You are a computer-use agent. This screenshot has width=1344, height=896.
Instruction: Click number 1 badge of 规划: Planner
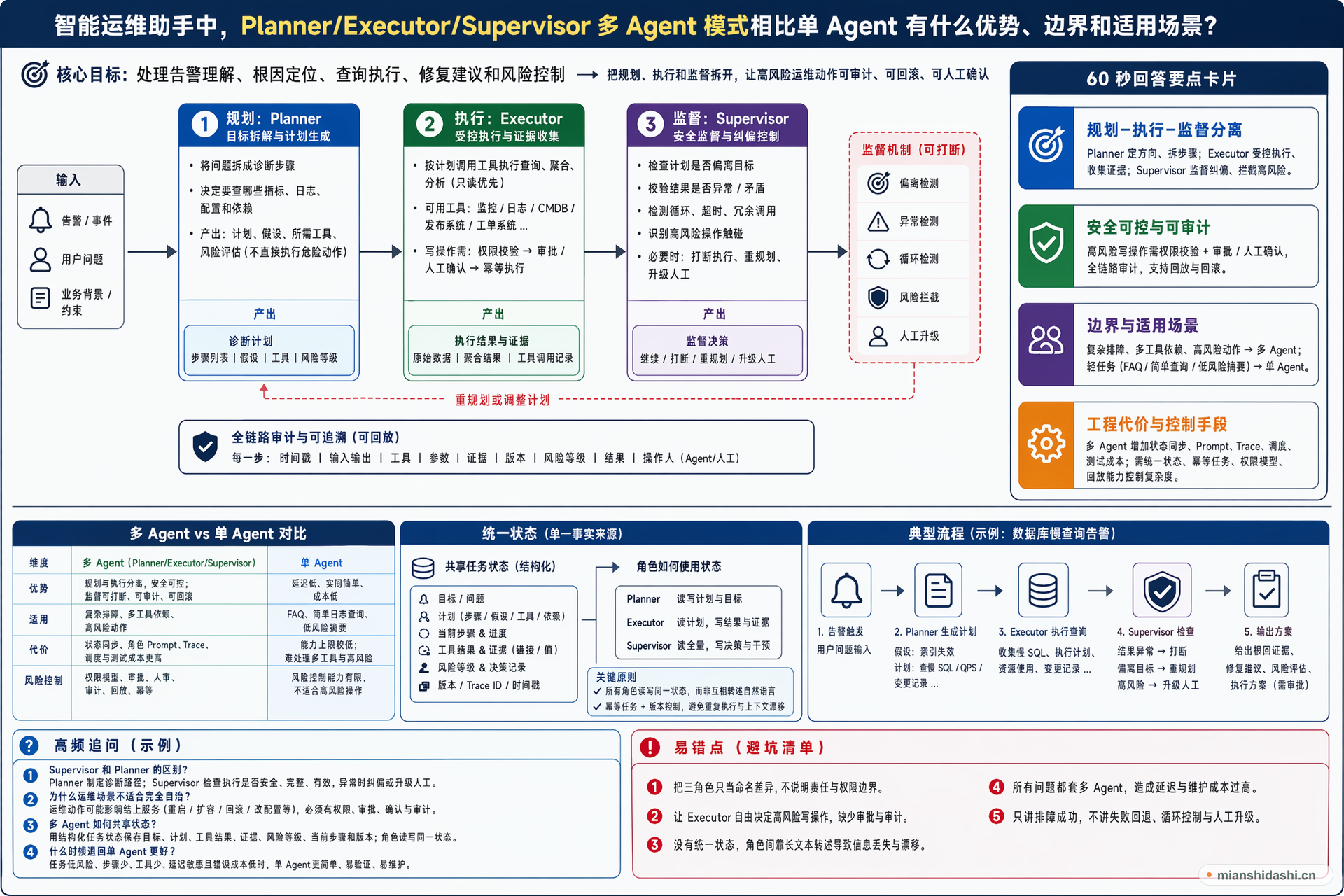pyautogui.click(x=204, y=125)
